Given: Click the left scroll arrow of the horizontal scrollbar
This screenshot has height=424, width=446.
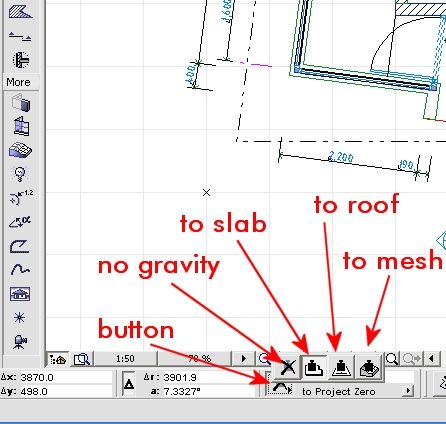Looking at the screenshot, I should click(x=432, y=359).
